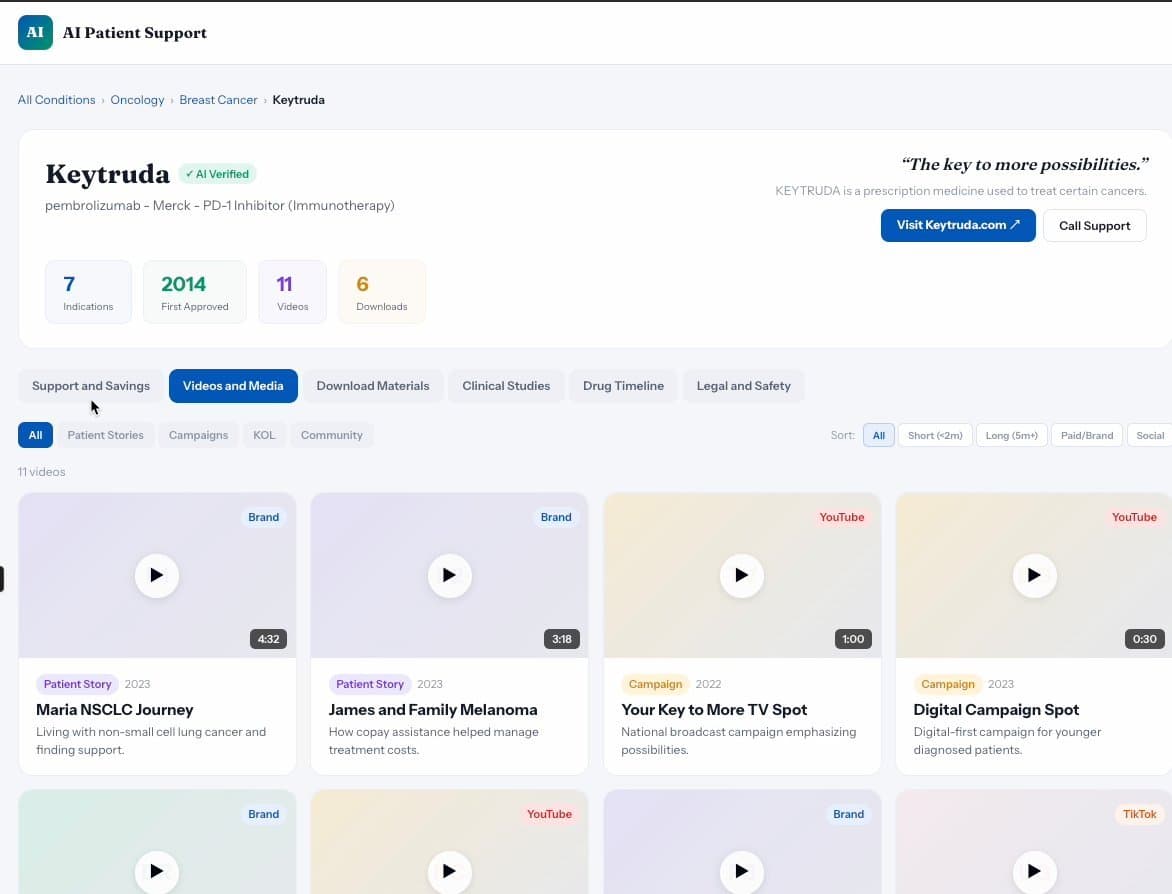Click the 1:00 duration badge

pyautogui.click(x=853, y=639)
